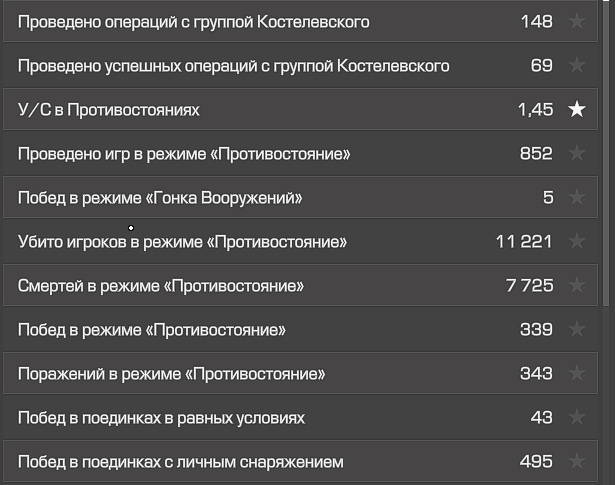Click the vertical scrollbar thumb on the right
615x485 pixels.
click(x=606, y=153)
